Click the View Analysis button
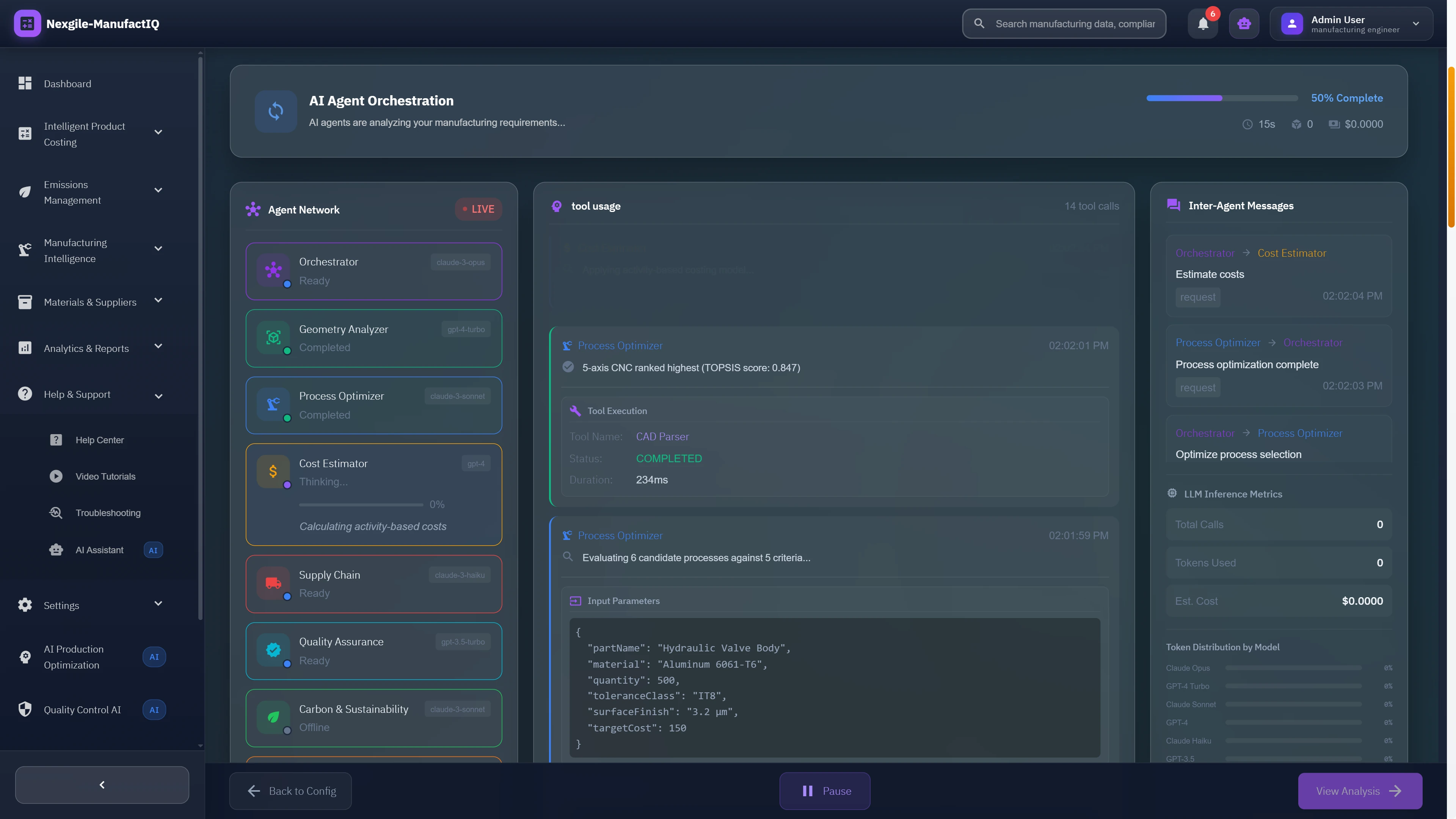The width and height of the screenshot is (1456, 819). click(x=1359, y=791)
